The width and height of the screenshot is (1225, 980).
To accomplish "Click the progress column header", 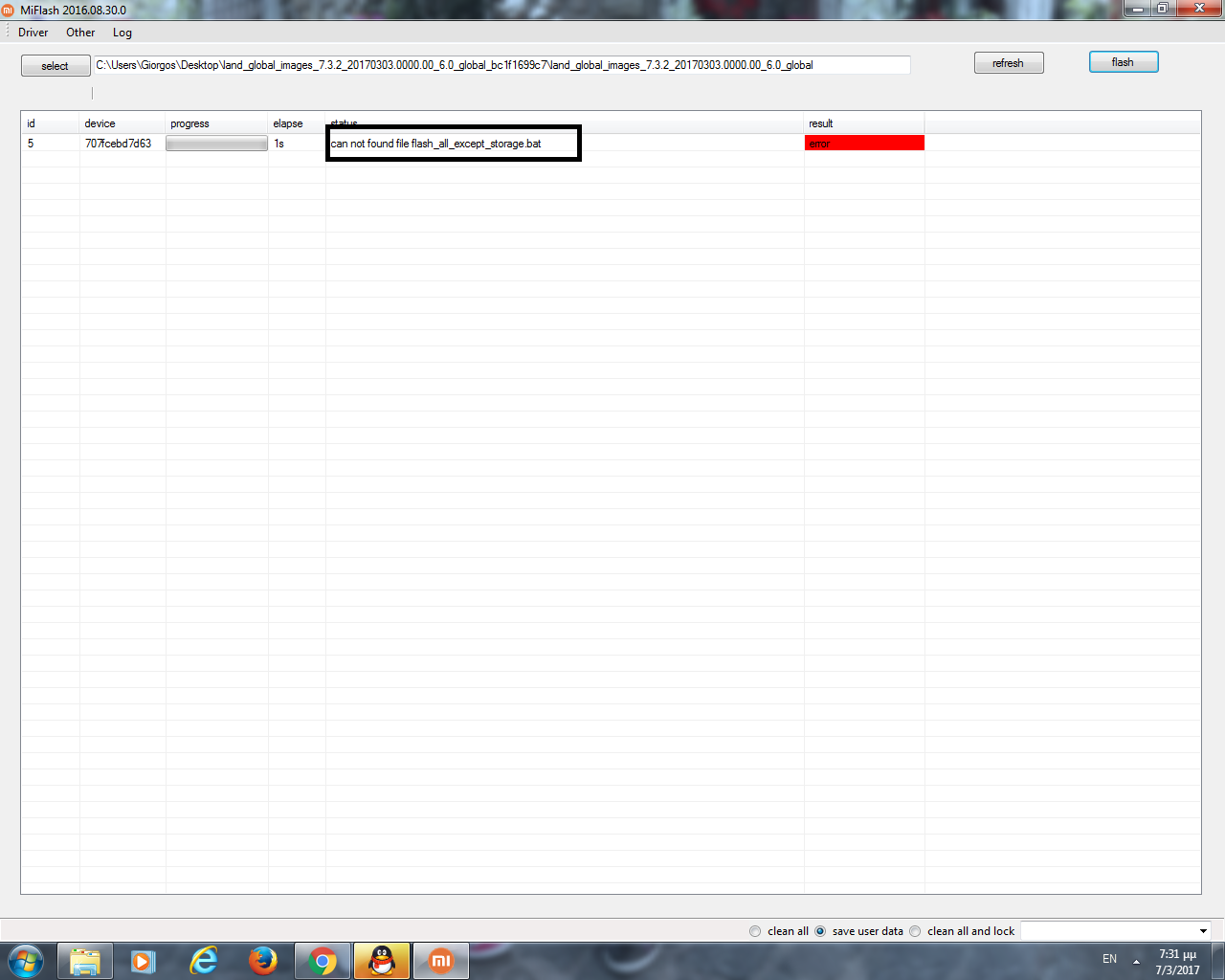I will pos(217,123).
